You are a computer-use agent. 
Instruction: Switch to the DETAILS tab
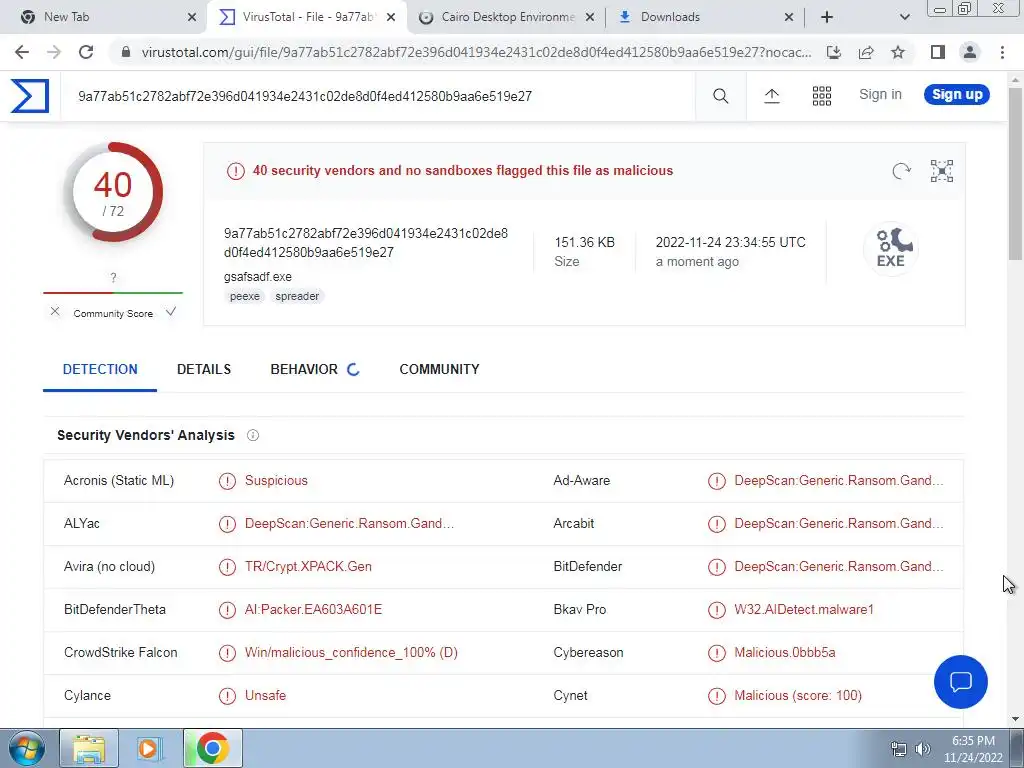click(x=204, y=369)
